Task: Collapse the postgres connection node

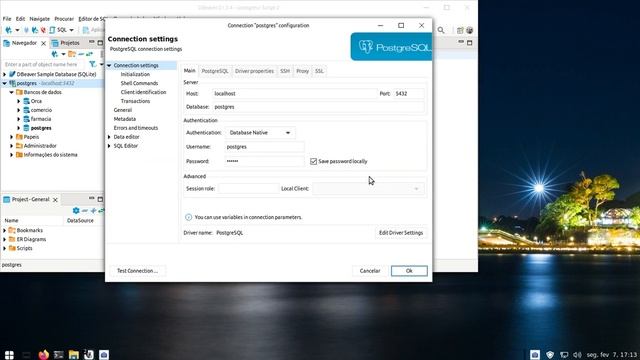Action: tap(4, 83)
